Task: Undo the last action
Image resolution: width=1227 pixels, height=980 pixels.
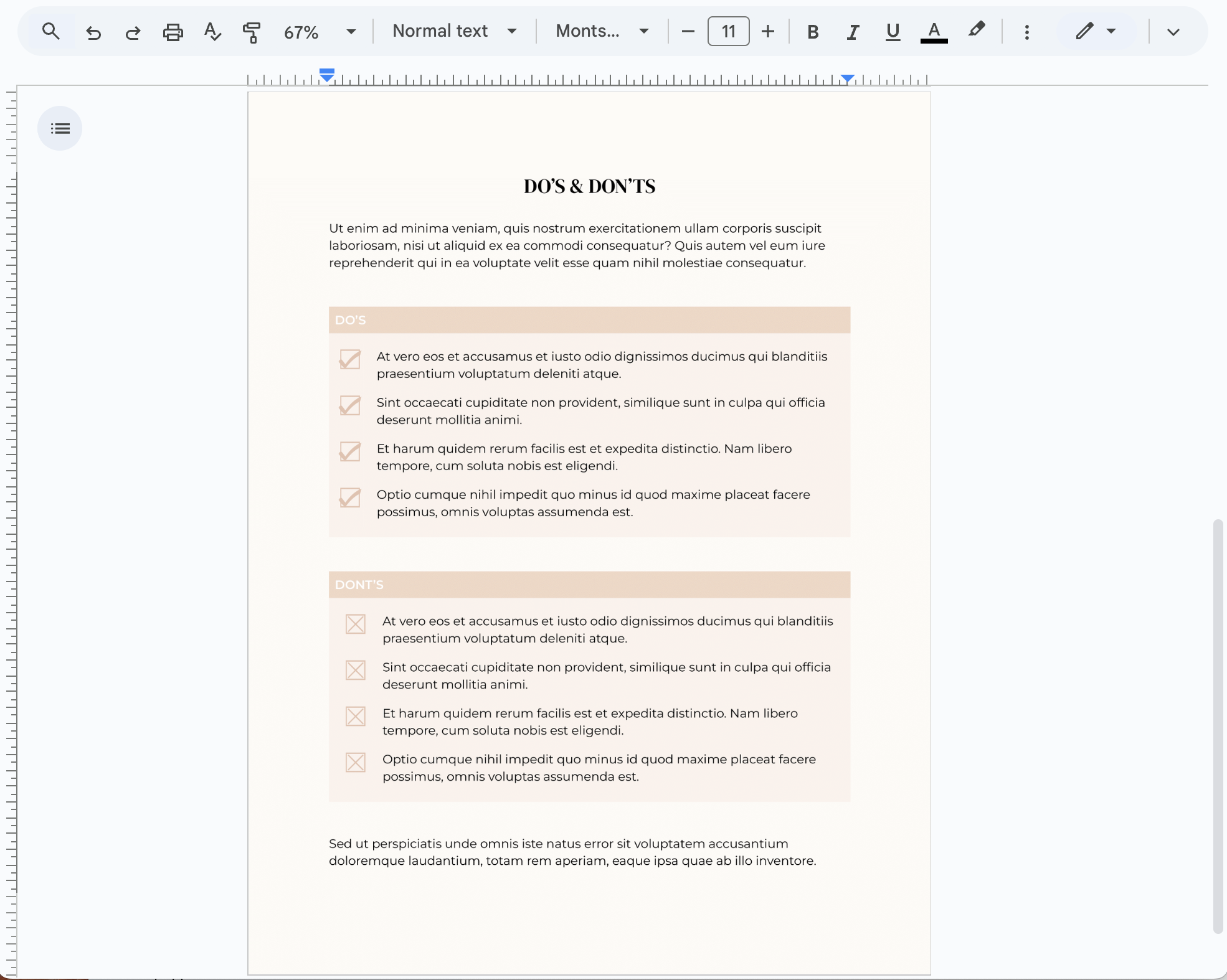Action: [x=93, y=32]
